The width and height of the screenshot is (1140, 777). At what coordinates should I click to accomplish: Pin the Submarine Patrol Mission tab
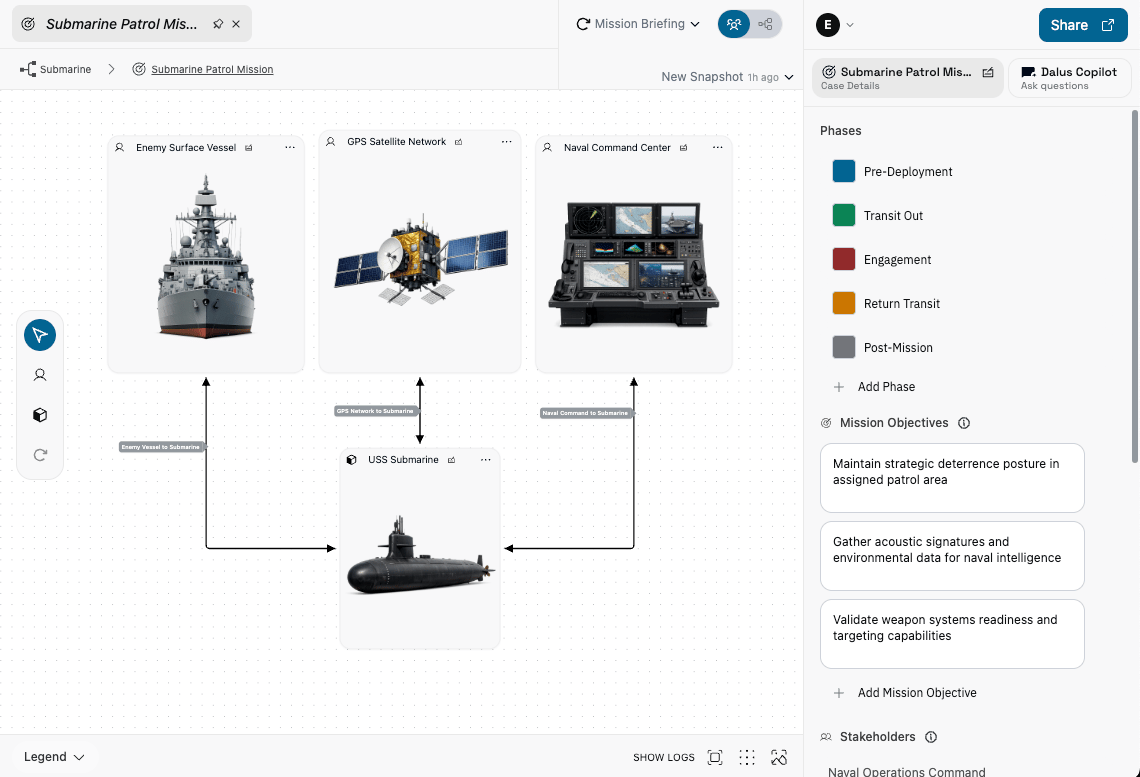(x=218, y=24)
